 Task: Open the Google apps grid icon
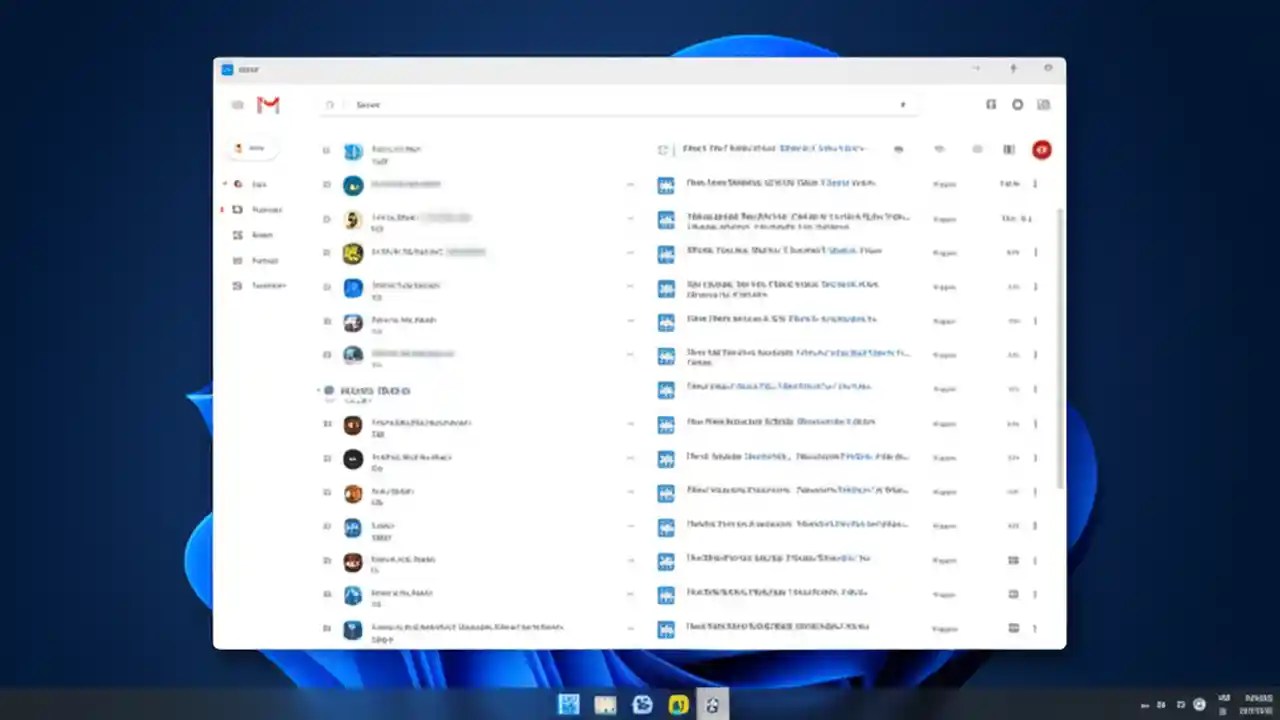click(x=1044, y=104)
